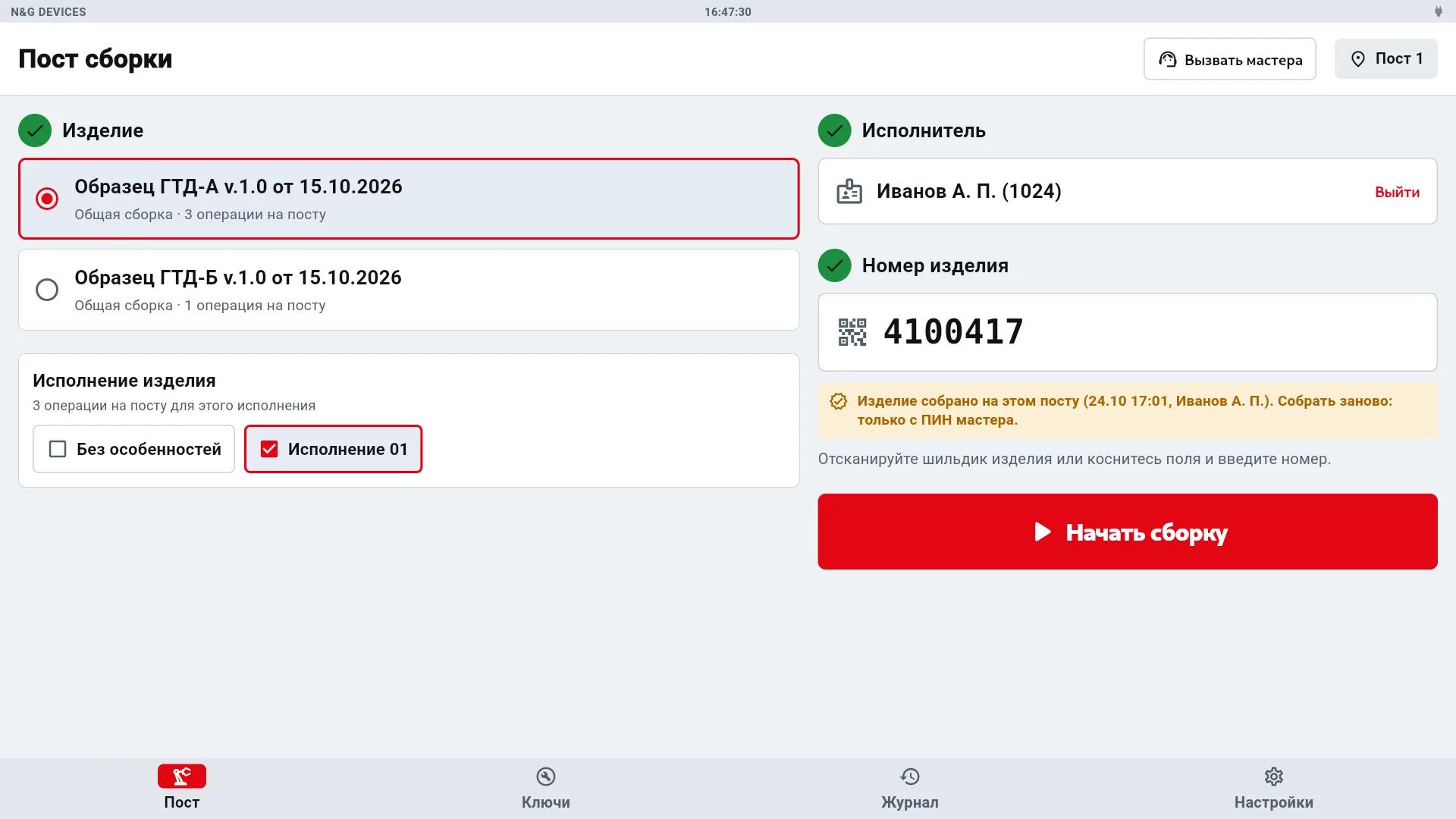Click the QR code icon in number field
Screen dimensions: 1456x819
852,332
